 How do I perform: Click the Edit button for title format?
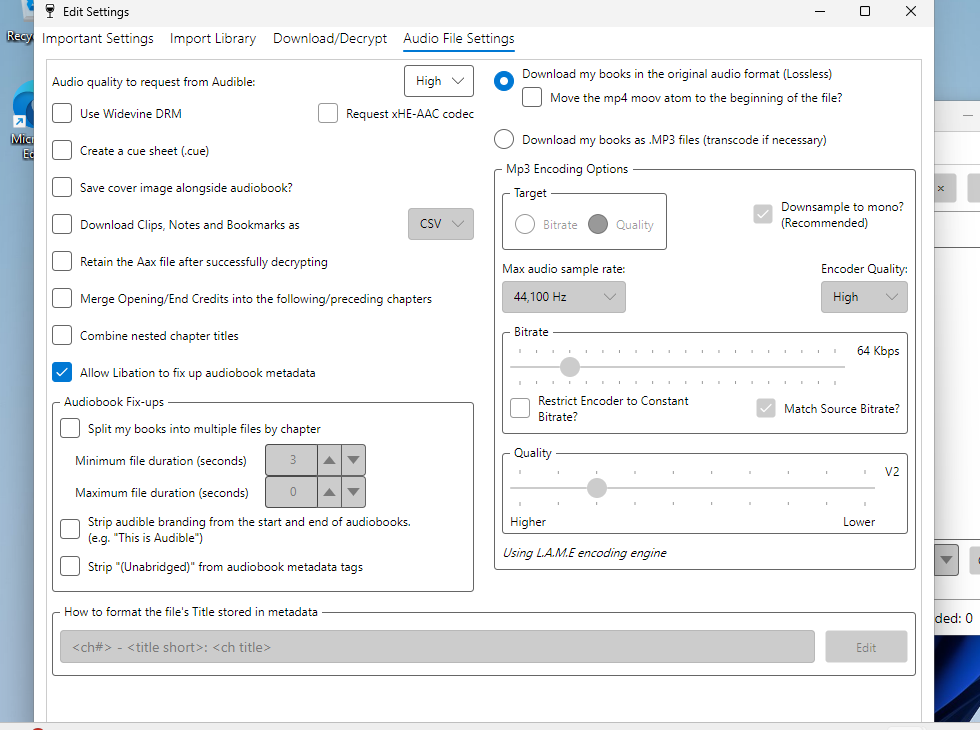click(866, 647)
